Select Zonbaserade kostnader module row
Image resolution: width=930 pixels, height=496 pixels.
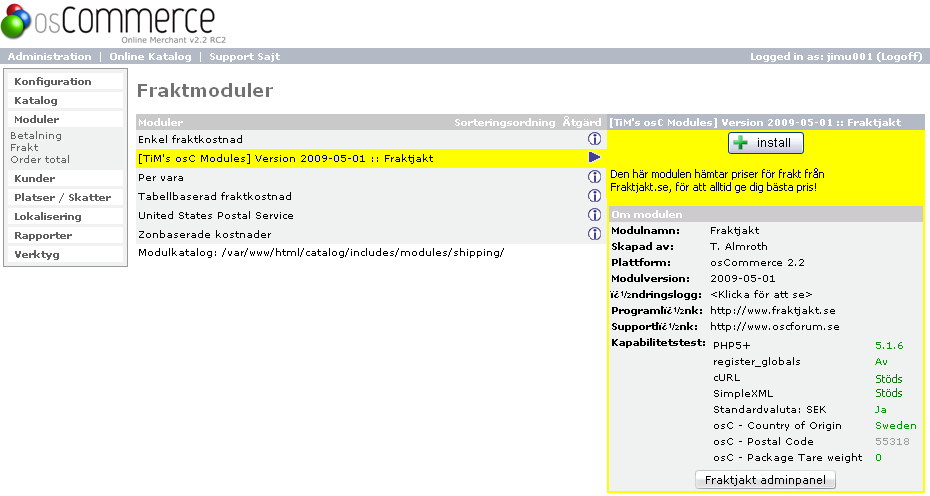click(x=371, y=234)
